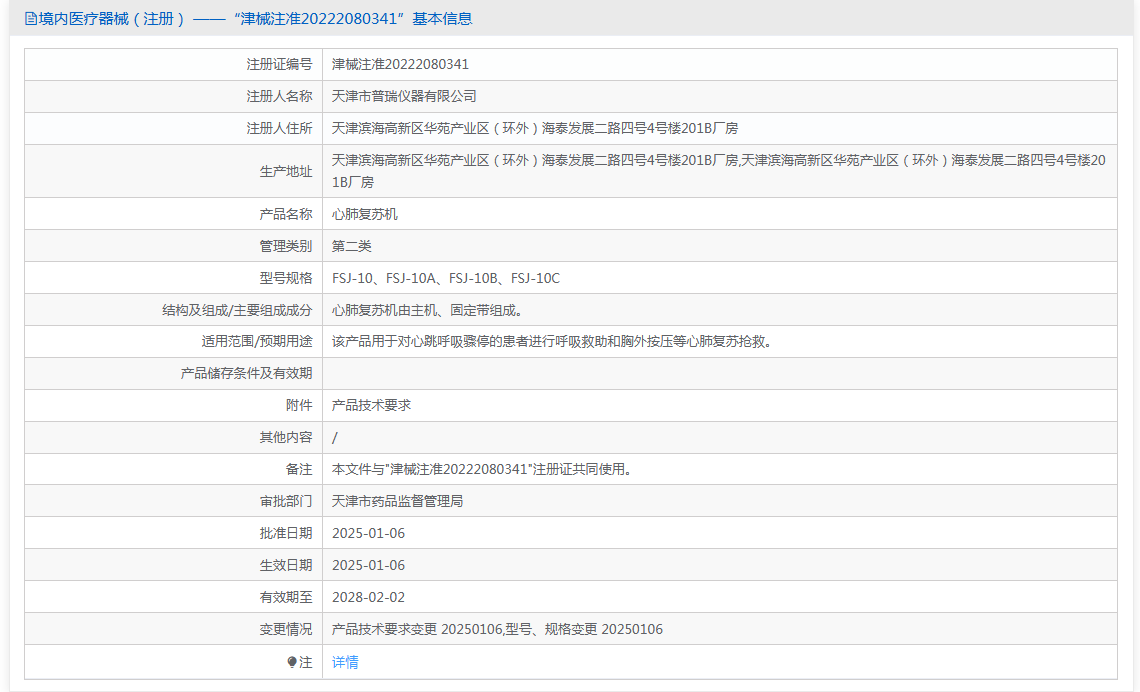Viewport: 1140px width, 692px height.
Task: Click the slash value in 其他内容 row
Action: coord(335,438)
